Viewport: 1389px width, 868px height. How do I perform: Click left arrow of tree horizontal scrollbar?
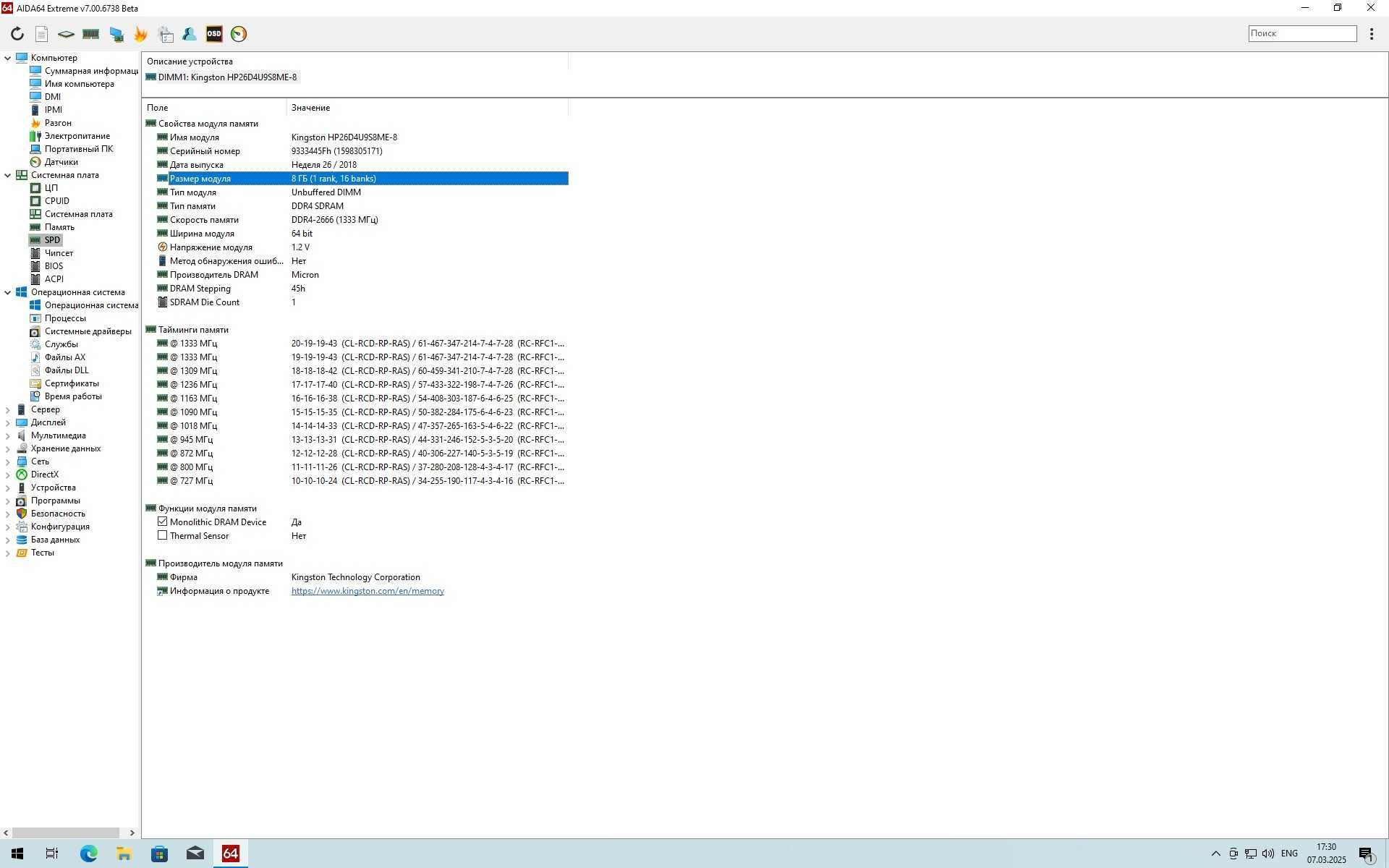(6, 833)
